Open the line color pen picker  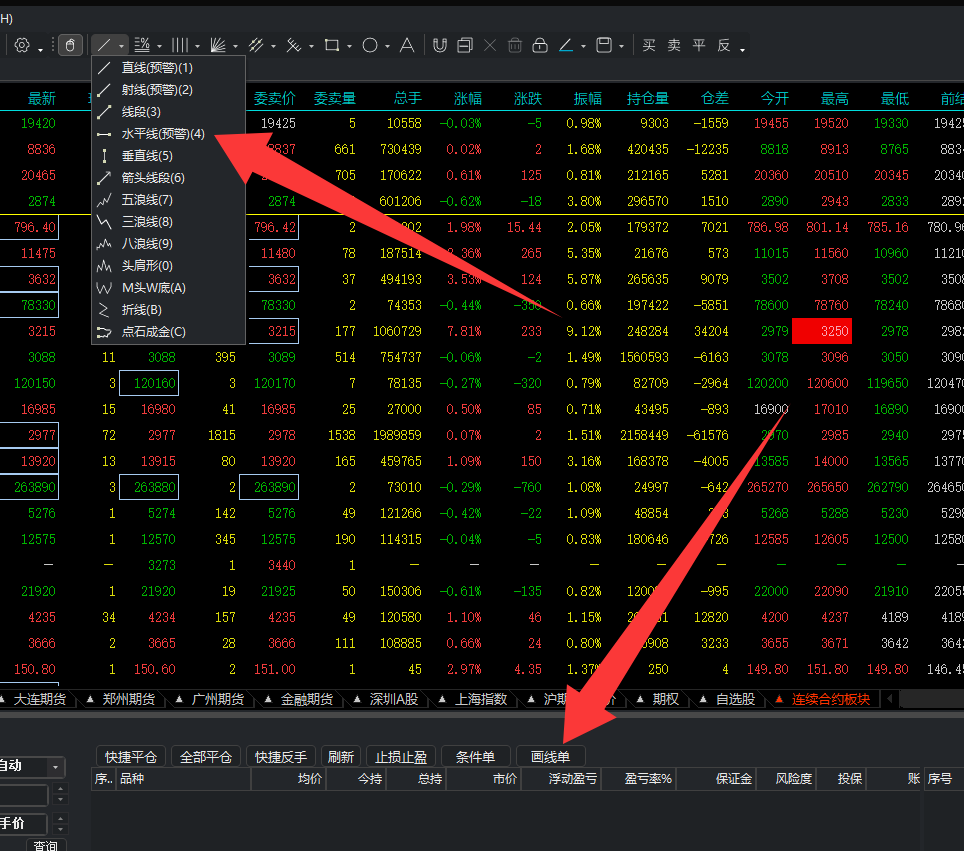point(566,45)
